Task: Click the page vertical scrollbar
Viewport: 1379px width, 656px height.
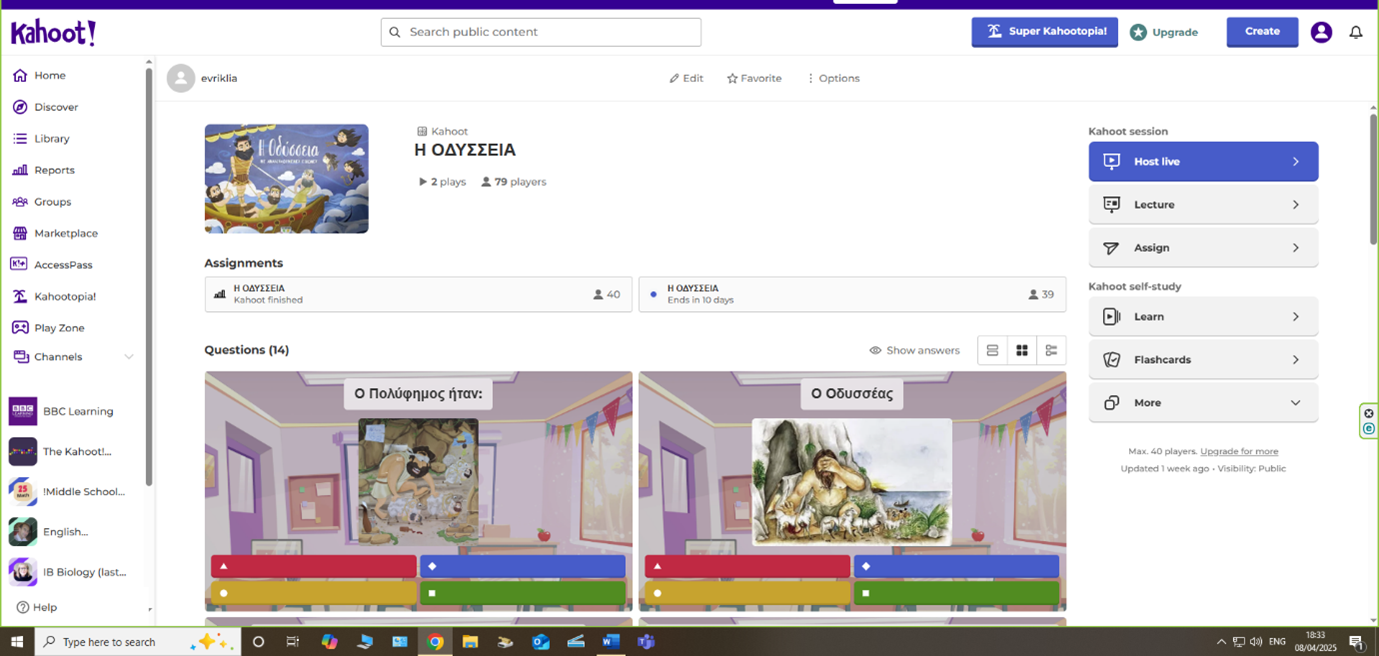Action: (1373, 180)
